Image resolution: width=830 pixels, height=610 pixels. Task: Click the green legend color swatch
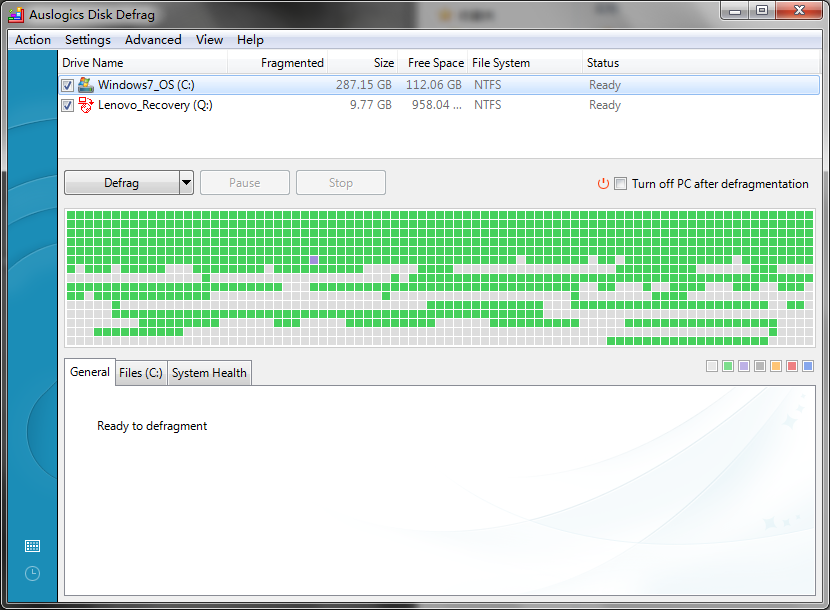coord(728,366)
